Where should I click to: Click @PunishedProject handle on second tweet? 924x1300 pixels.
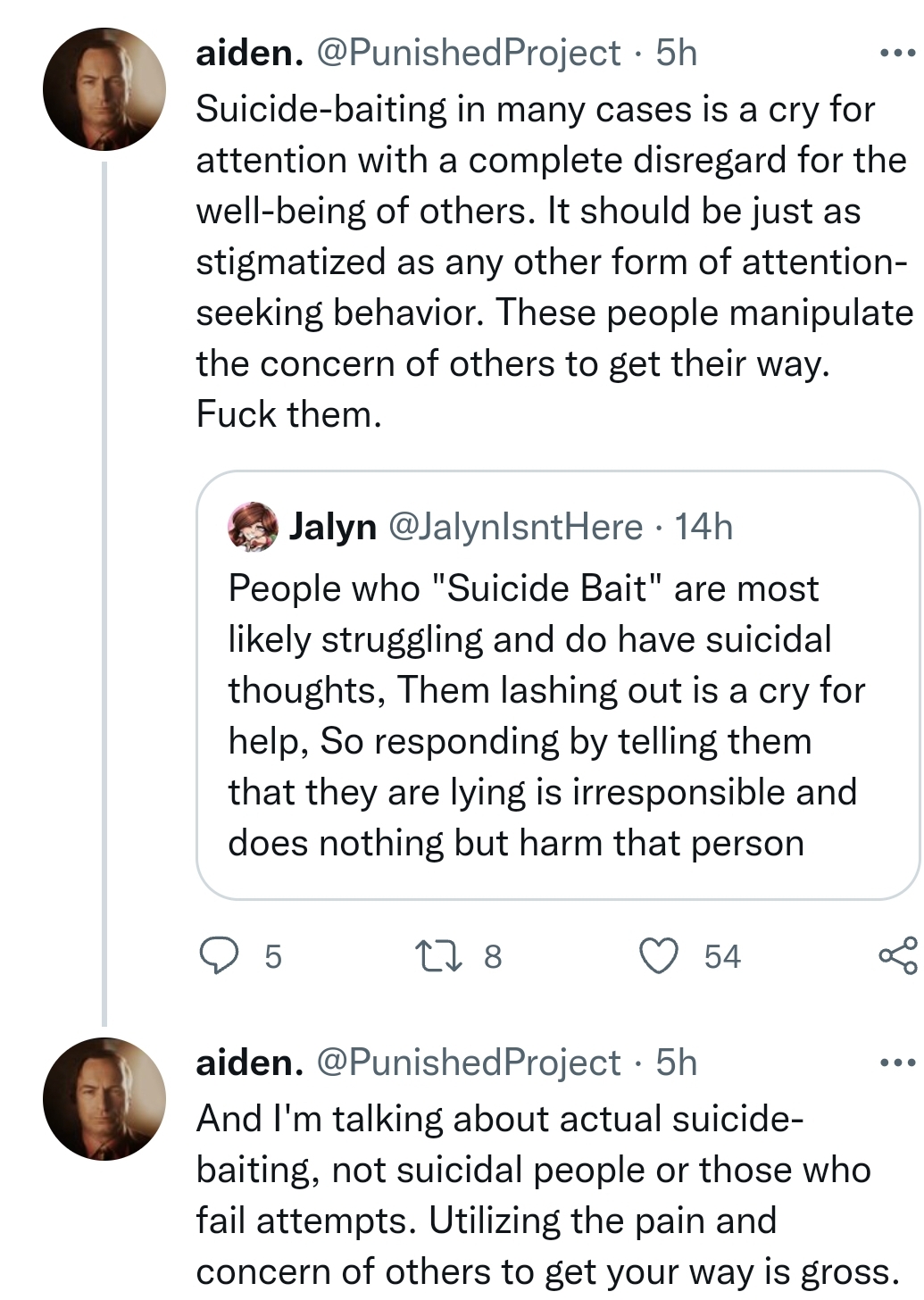tap(469, 1062)
